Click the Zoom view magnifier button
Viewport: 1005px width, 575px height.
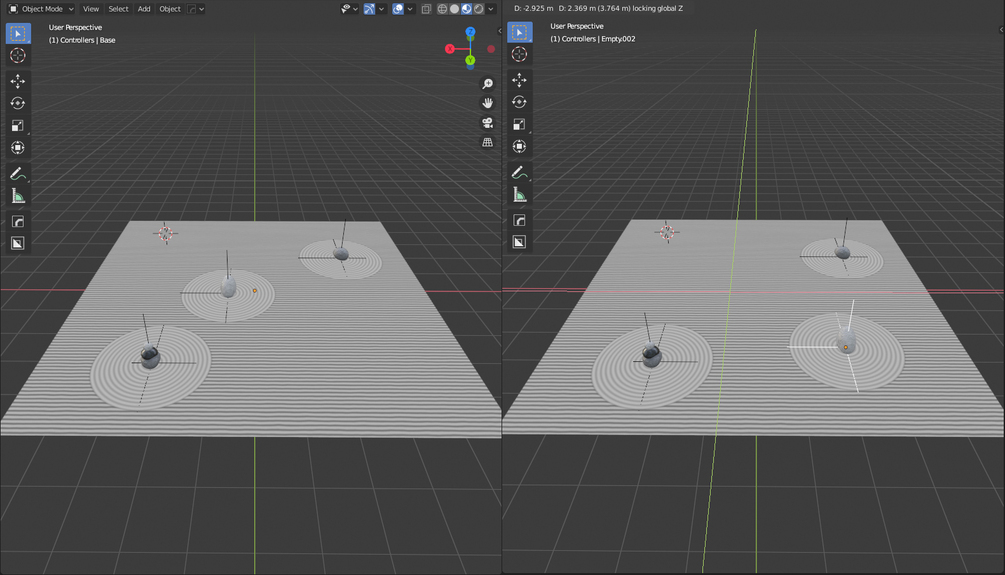[488, 84]
